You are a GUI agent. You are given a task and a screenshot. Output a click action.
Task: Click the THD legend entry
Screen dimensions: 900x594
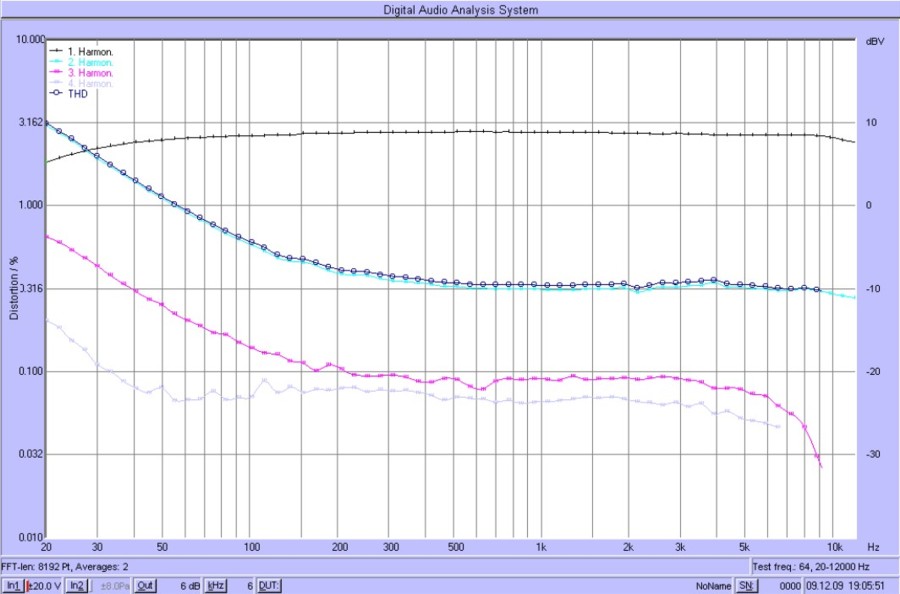point(78,94)
